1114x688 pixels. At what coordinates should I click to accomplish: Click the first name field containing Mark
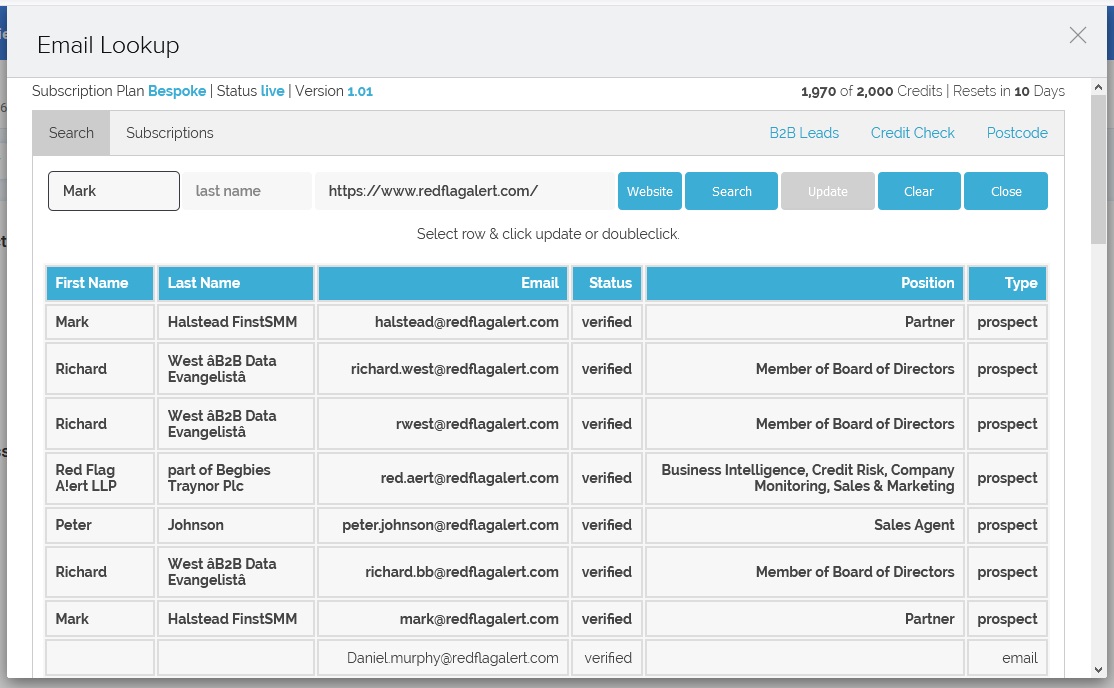coord(114,190)
